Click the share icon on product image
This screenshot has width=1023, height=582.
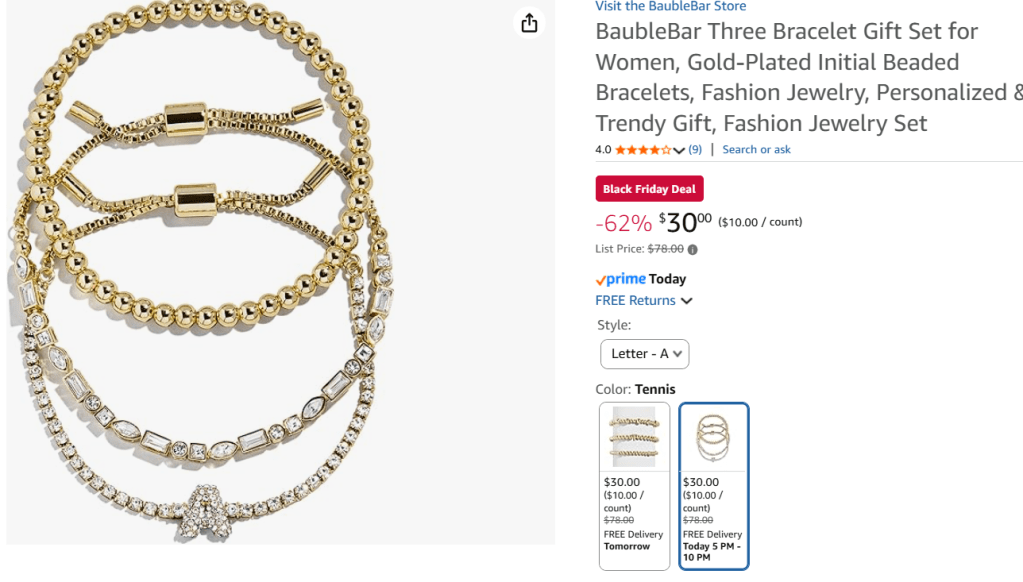[x=529, y=23]
